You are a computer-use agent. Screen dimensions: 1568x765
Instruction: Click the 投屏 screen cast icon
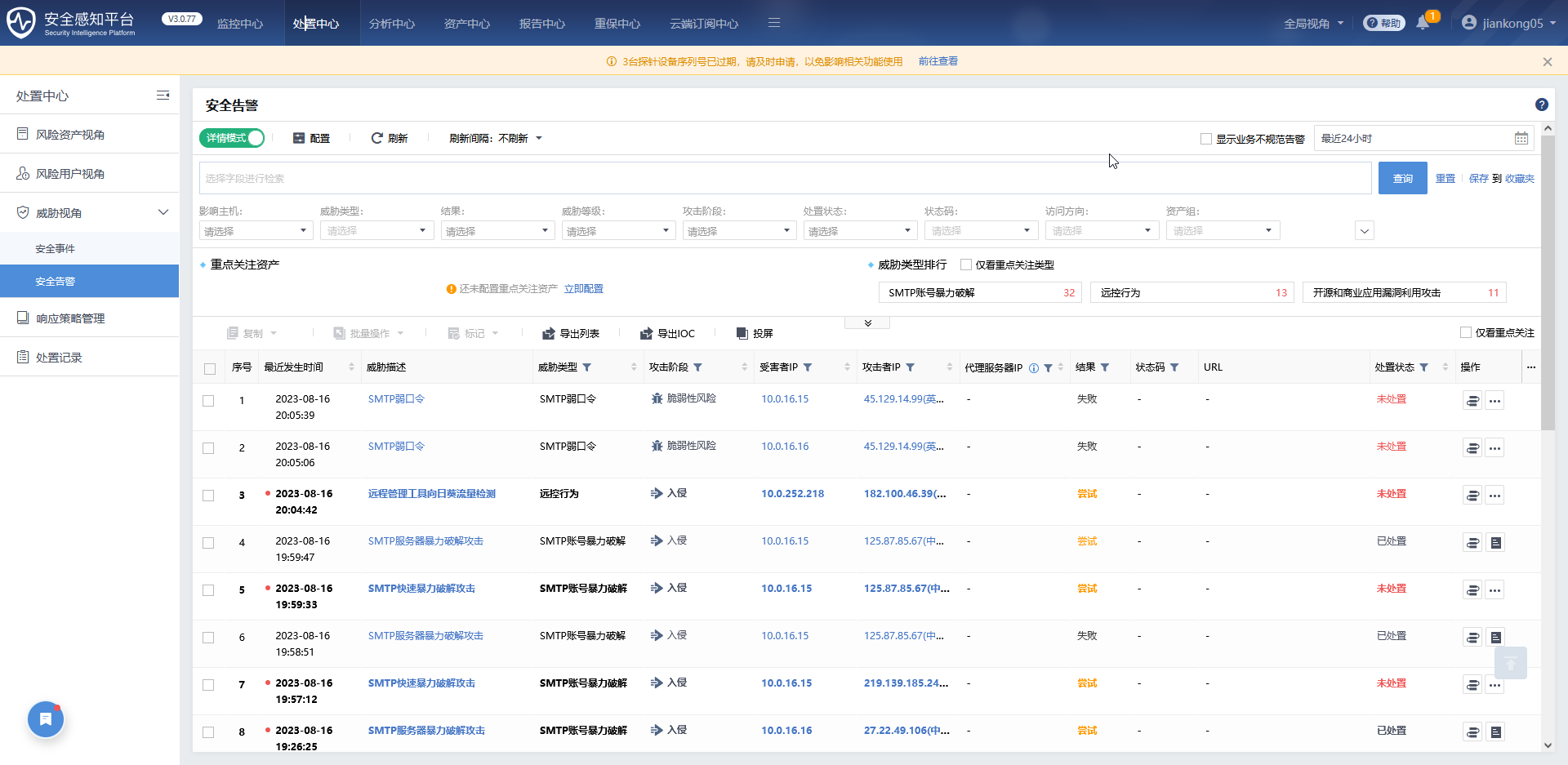[x=742, y=333]
